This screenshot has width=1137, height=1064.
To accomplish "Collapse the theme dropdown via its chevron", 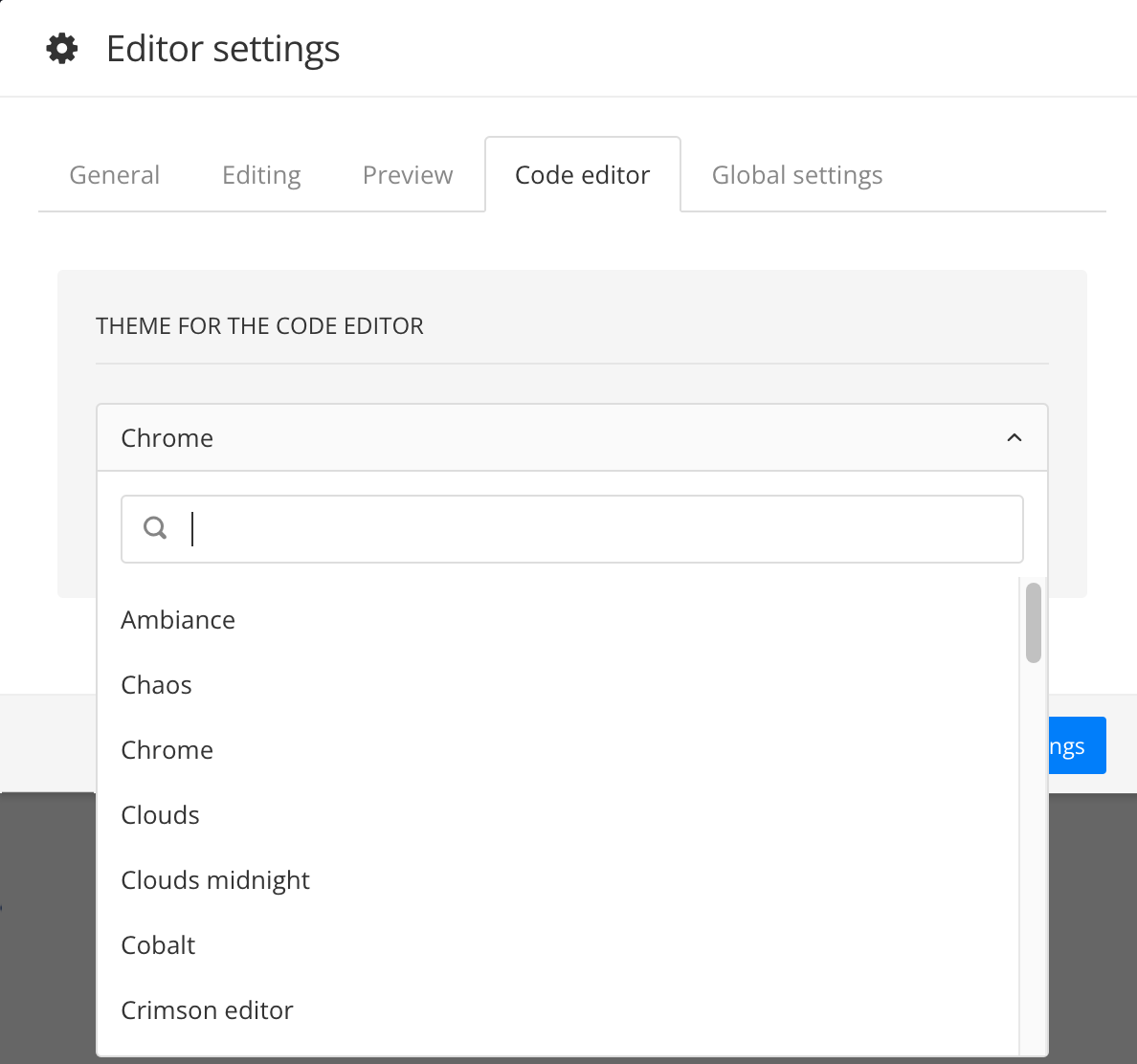I will pos(1014,437).
